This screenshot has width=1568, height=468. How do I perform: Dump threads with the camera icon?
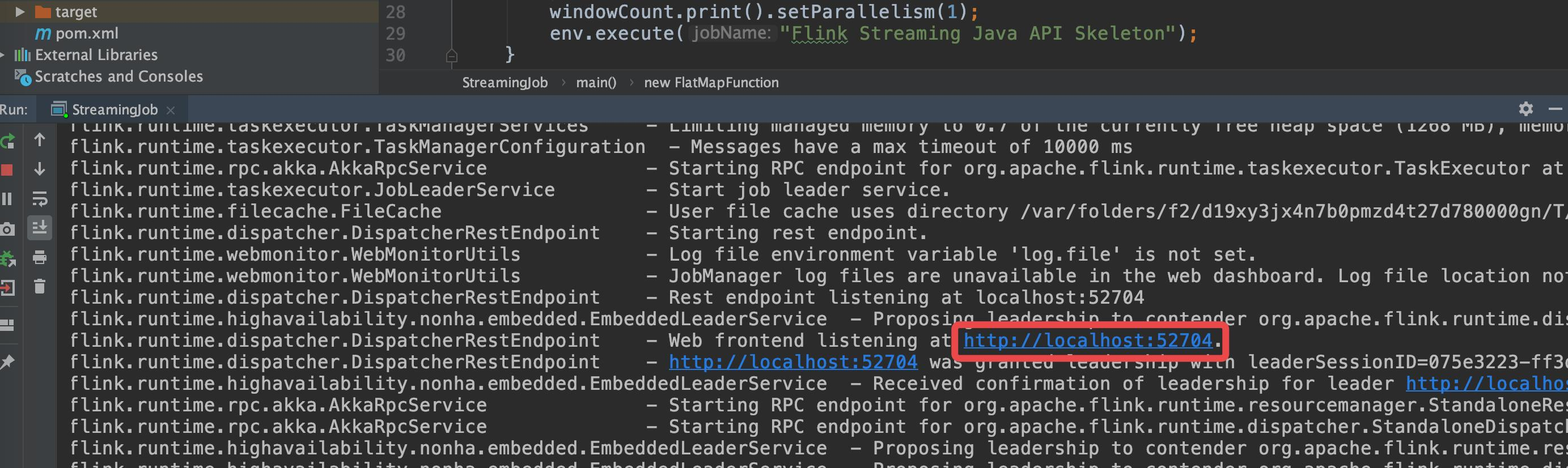[x=7, y=229]
